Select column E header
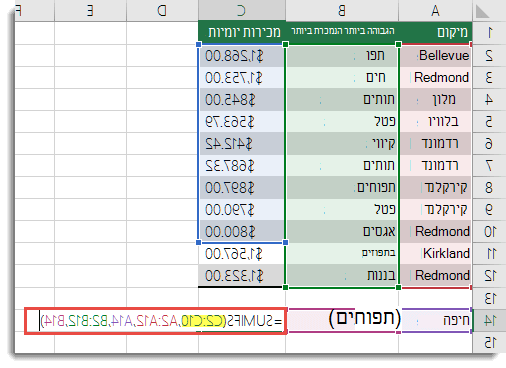Viewport: 506px width, 368px height. coord(90,11)
